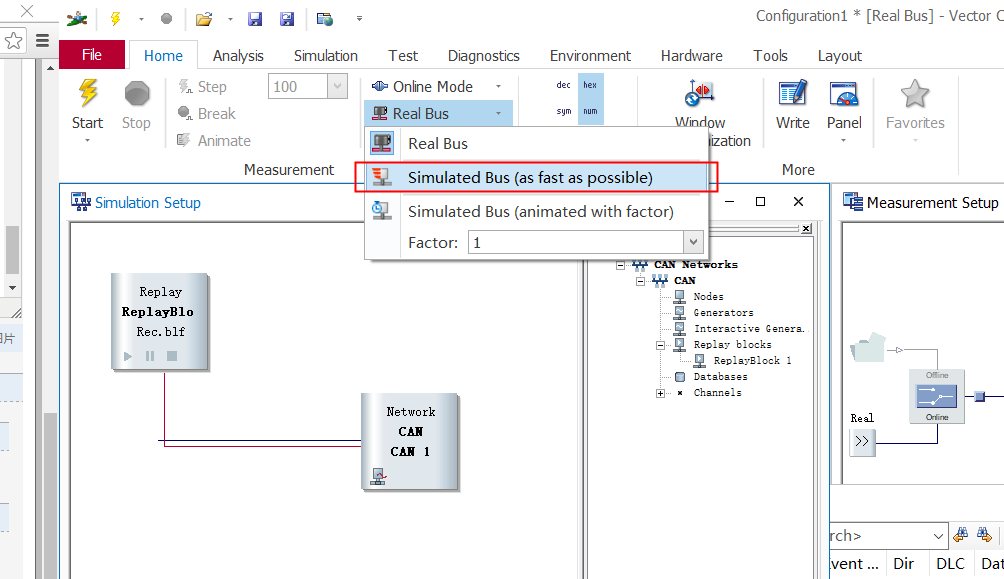Click inside the Factor input field
Screen dimensions: 1004x579
pos(576,243)
